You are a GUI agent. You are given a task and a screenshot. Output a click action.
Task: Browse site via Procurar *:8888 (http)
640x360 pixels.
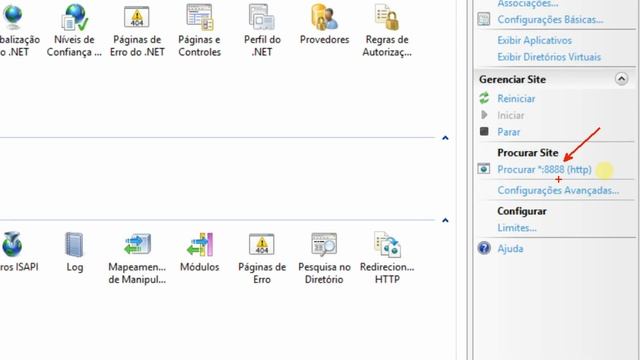point(544,169)
